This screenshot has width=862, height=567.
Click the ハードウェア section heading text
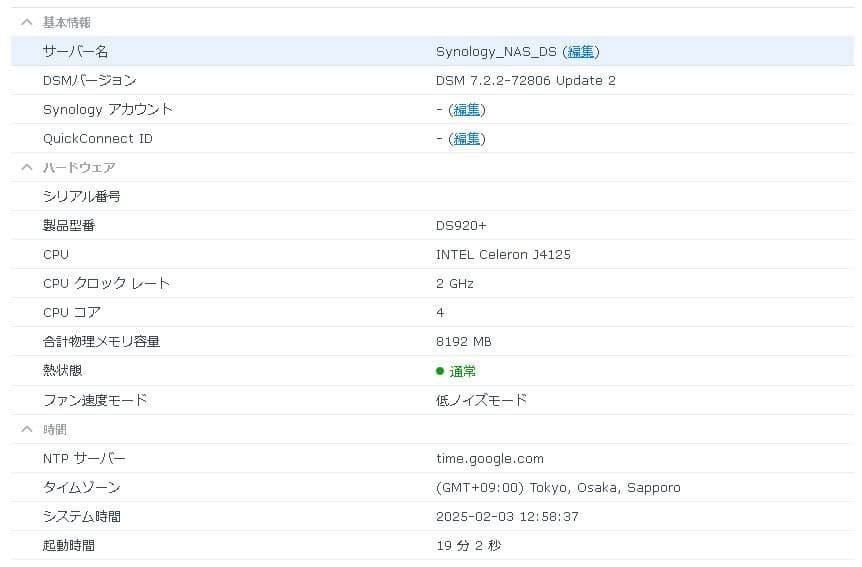(x=79, y=167)
